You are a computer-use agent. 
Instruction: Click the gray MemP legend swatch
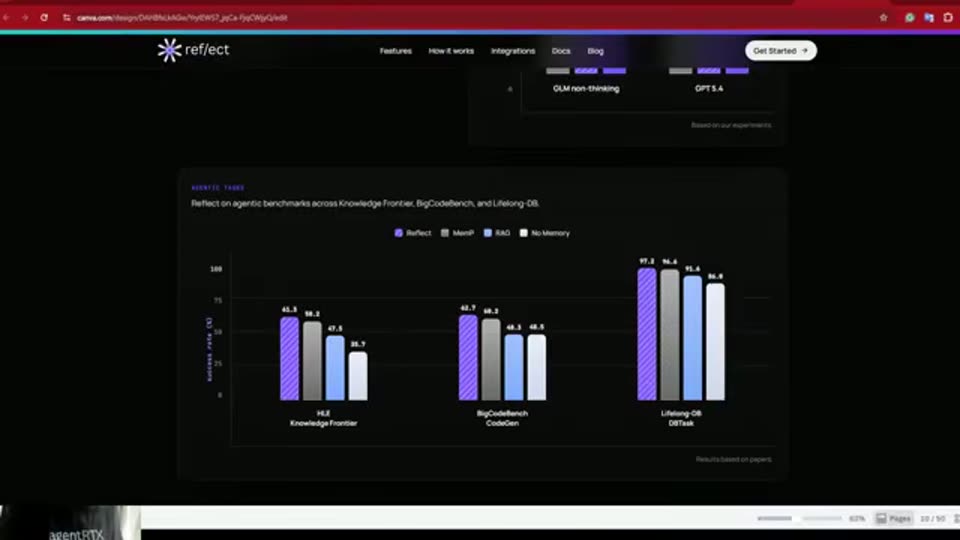pyautogui.click(x=445, y=233)
